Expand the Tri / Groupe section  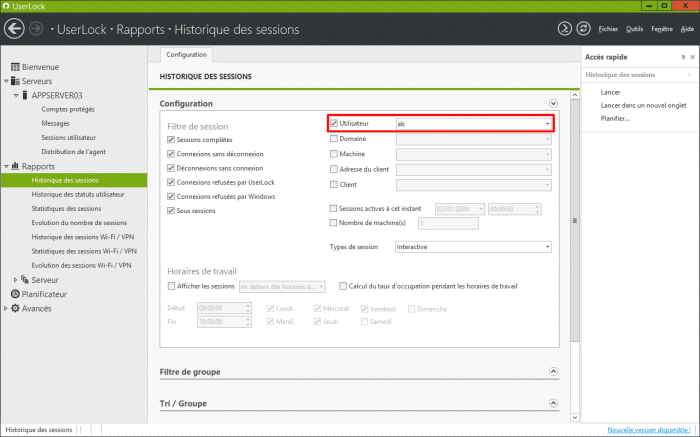[553, 403]
